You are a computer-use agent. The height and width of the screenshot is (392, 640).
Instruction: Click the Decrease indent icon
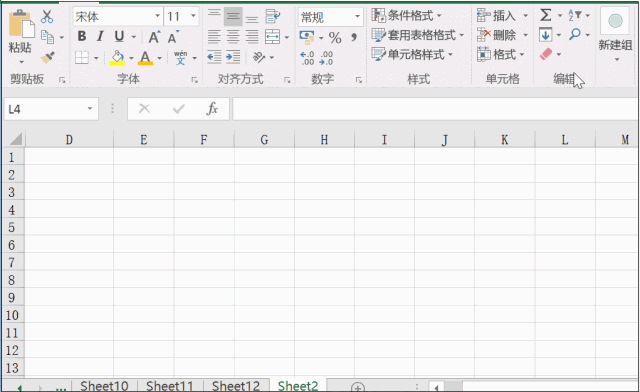coord(214,58)
